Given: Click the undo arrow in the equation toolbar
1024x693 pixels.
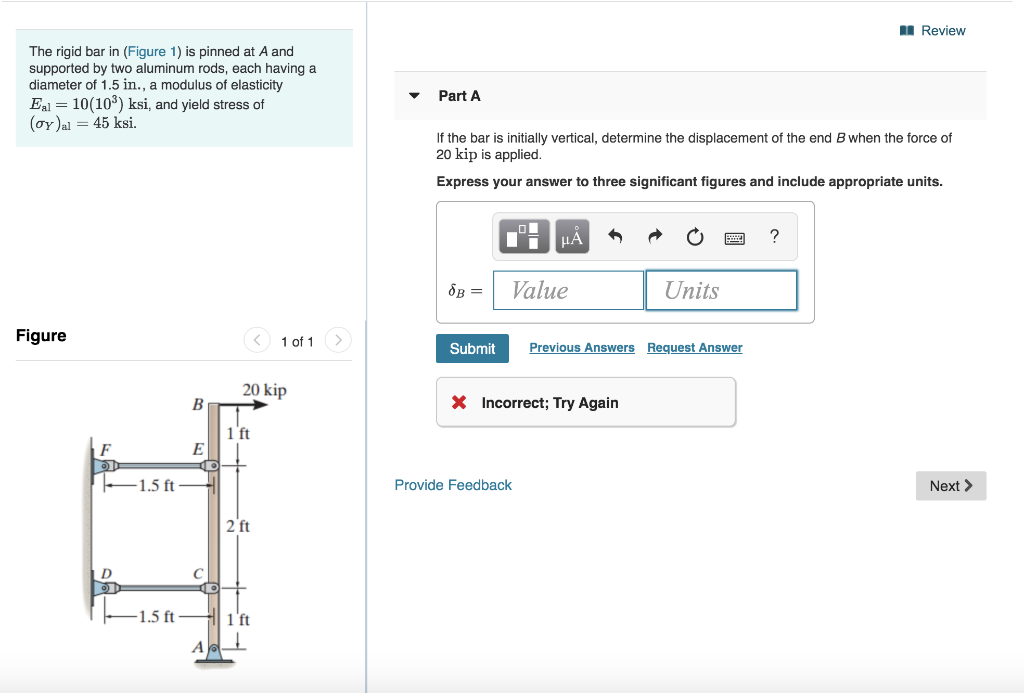Looking at the screenshot, I should pyautogui.click(x=614, y=236).
